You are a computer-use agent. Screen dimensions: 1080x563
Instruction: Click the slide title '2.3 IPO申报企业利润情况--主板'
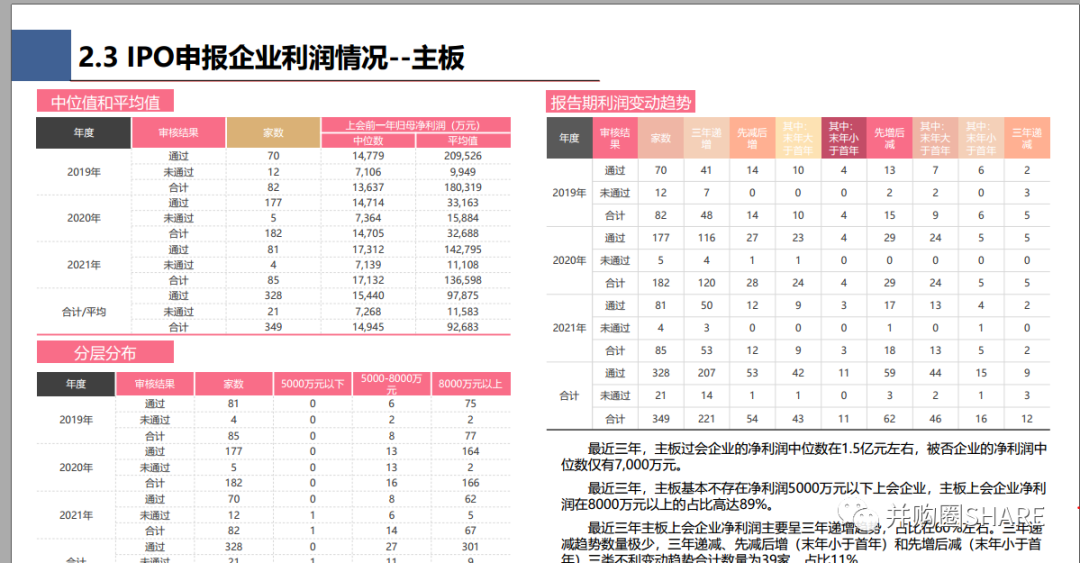(271, 58)
